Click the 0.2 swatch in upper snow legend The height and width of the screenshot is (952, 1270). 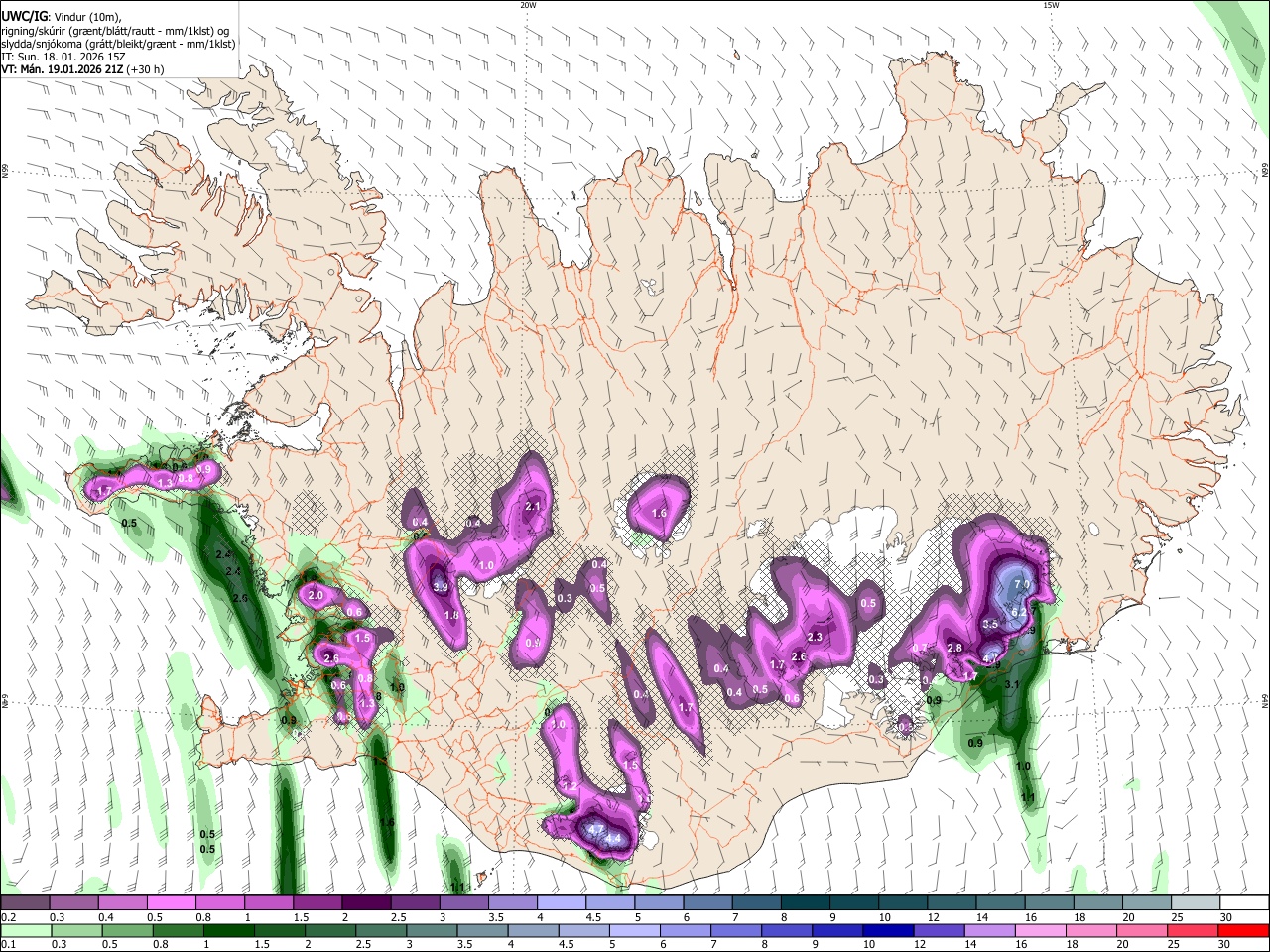tap(25, 903)
